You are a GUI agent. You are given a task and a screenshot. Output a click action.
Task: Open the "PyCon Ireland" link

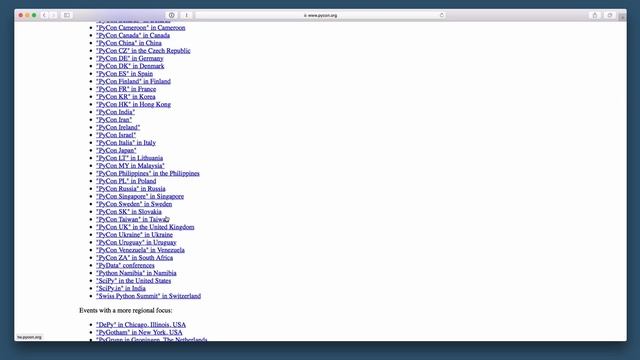(118, 127)
